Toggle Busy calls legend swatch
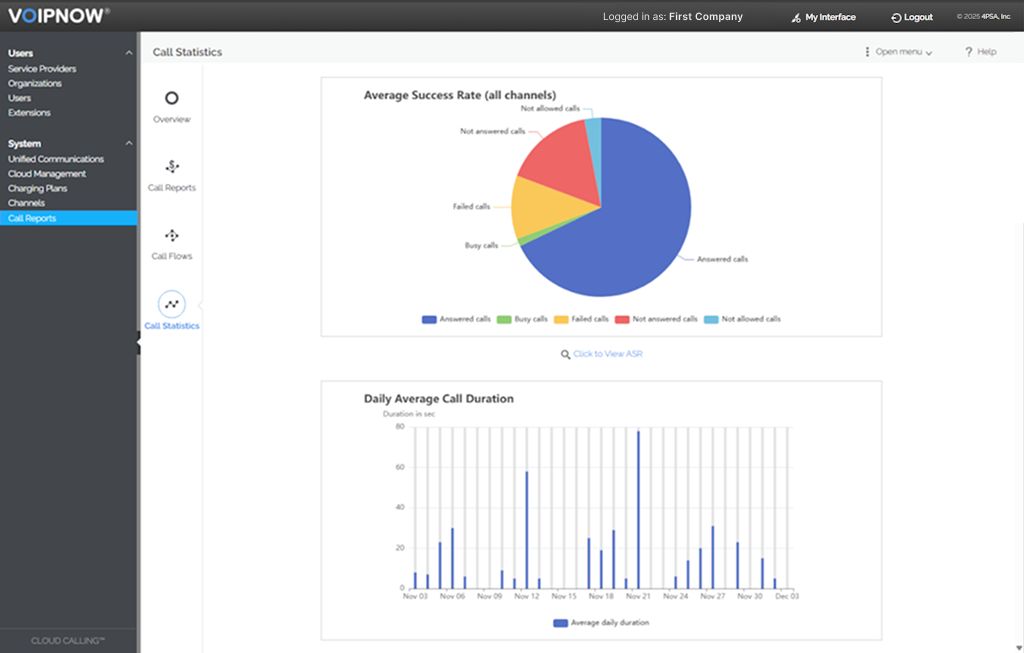Viewport: 1024px width, 653px height. pos(504,319)
